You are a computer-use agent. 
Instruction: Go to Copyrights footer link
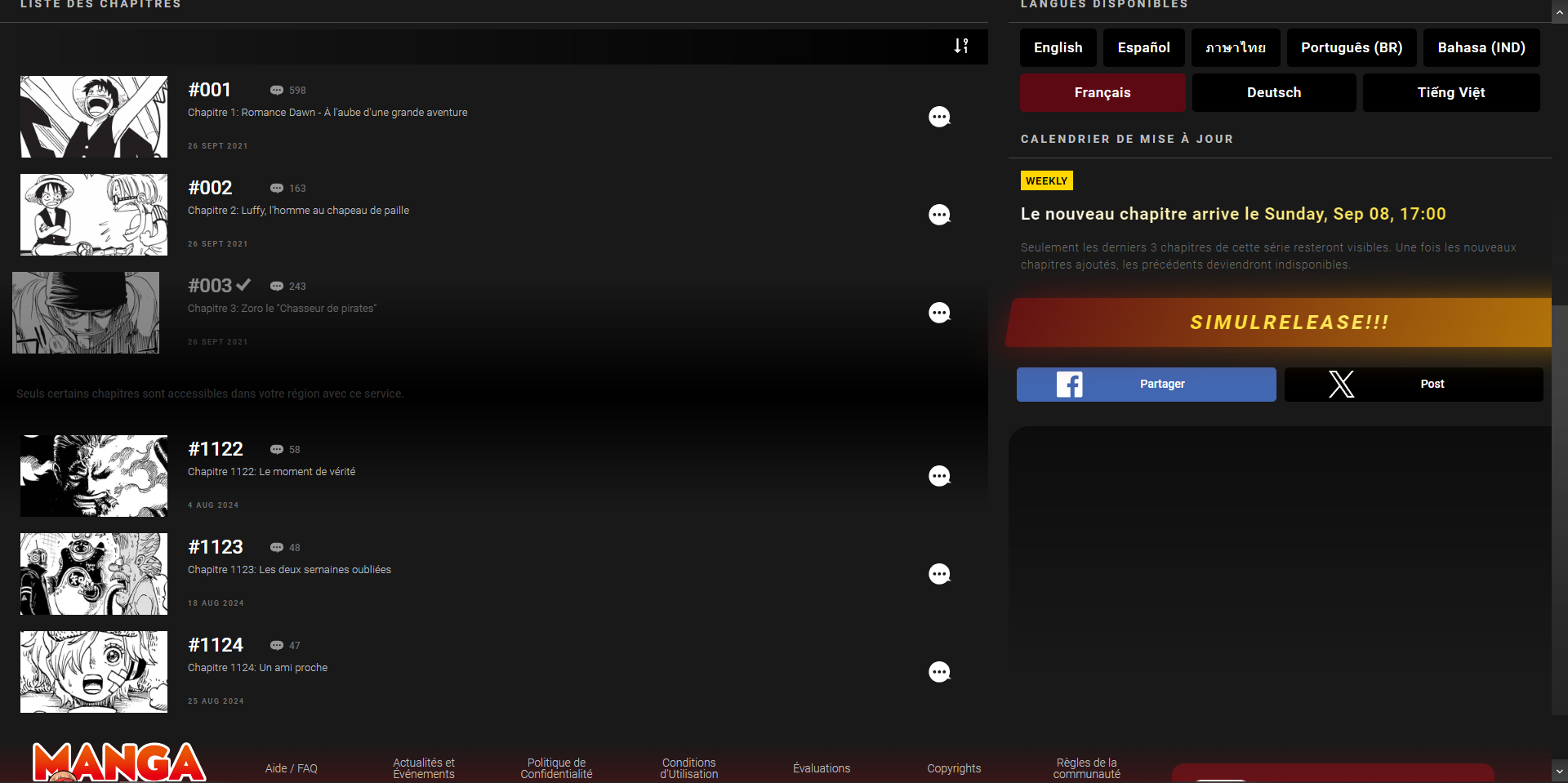pyautogui.click(x=953, y=768)
